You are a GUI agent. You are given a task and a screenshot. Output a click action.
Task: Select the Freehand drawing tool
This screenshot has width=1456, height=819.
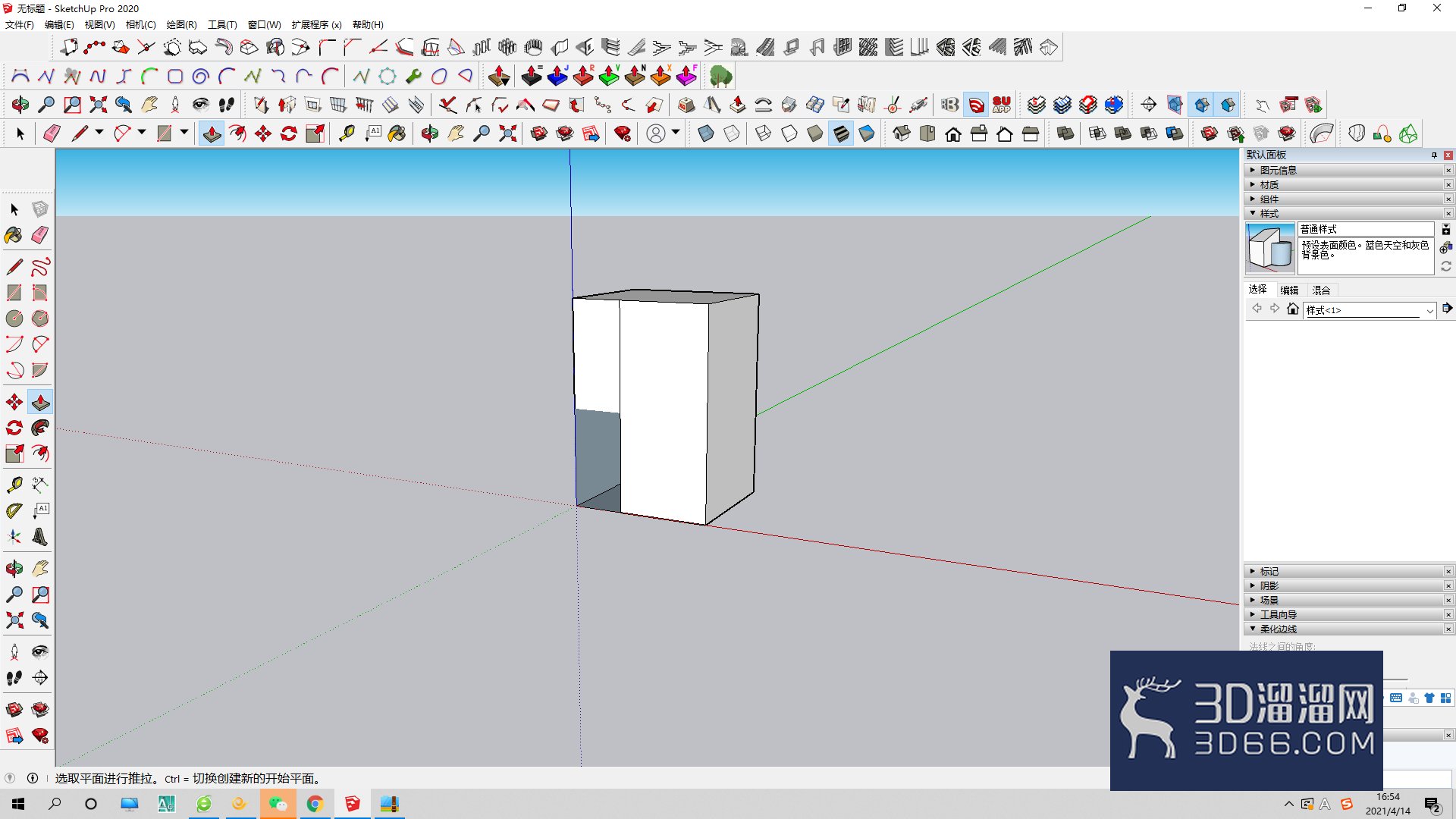(40, 267)
